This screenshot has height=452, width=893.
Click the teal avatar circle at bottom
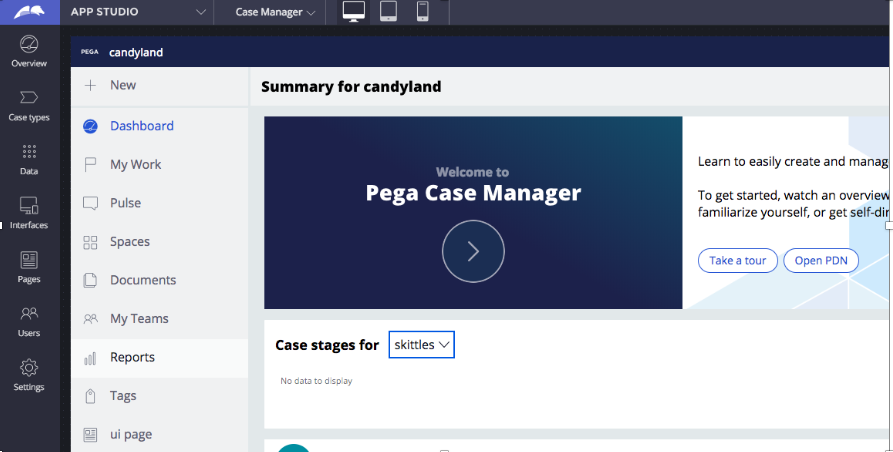point(294,448)
